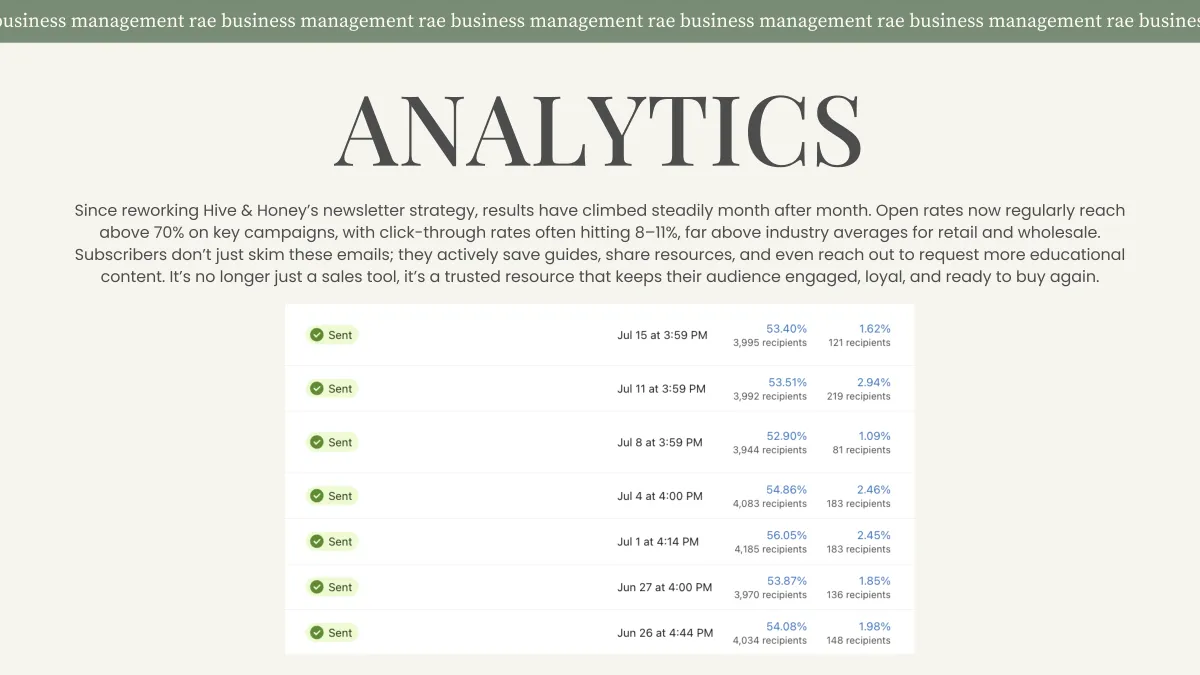Click the Jul 8 at 3:59 PM timestamp

point(659,442)
